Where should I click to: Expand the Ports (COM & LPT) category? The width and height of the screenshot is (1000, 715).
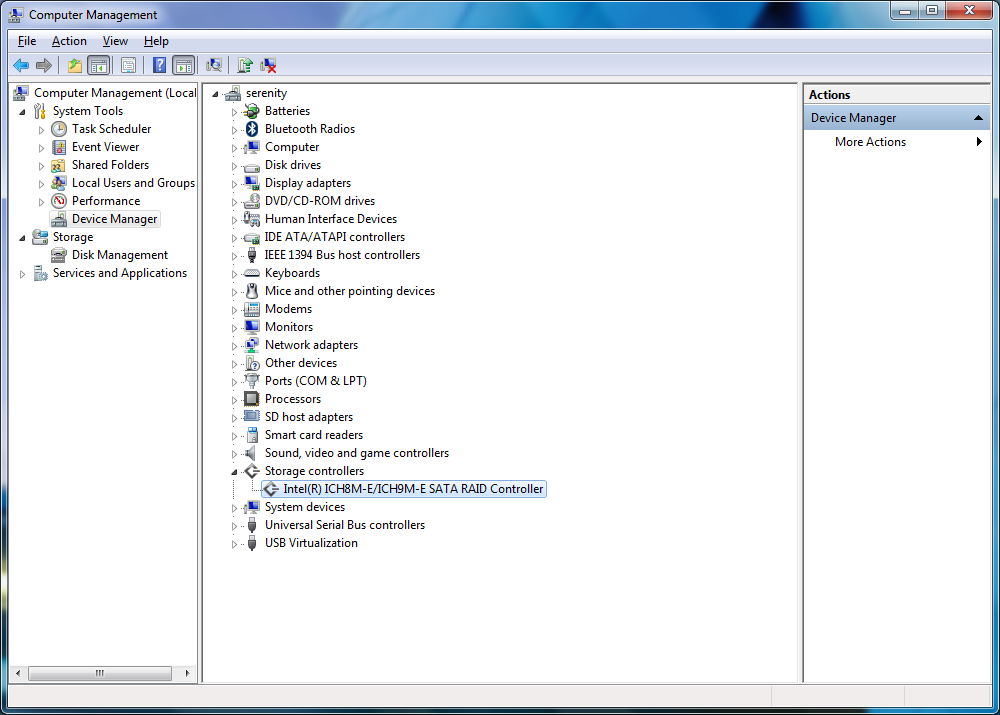point(234,382)
